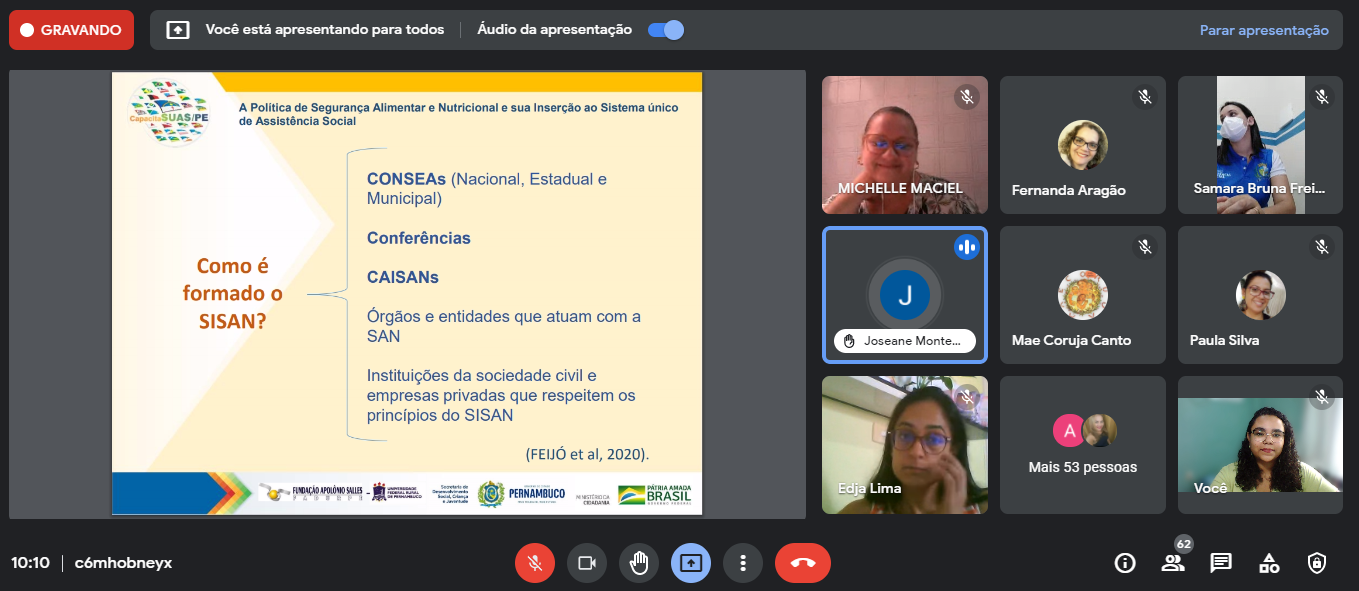Select Samara Bruna's video tile
Viewport: 1359px width, 591px height.
click(1260, 145)
